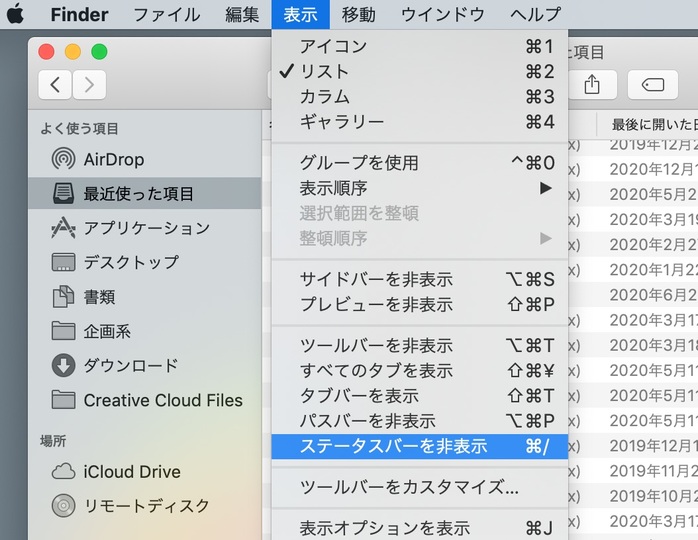Open the 移動 menu

coord(359,15)
